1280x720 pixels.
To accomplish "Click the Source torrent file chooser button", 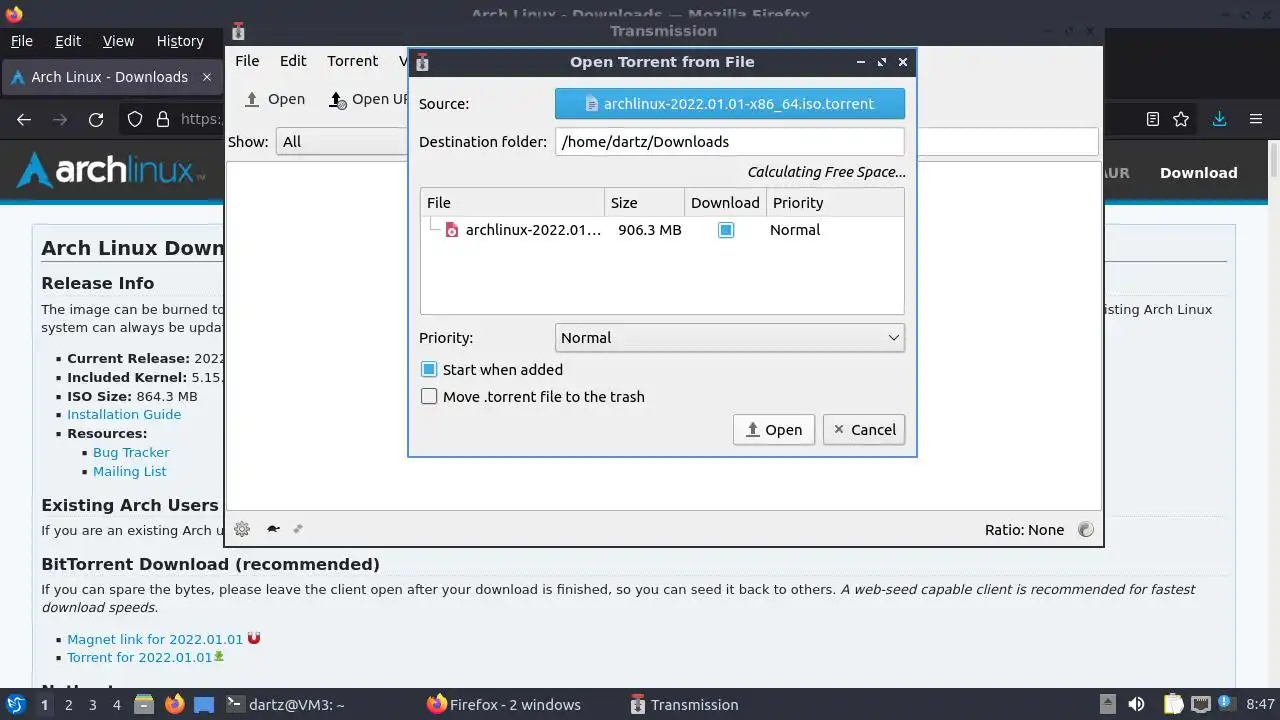I will pyautogui.click(x=729, y=104).
